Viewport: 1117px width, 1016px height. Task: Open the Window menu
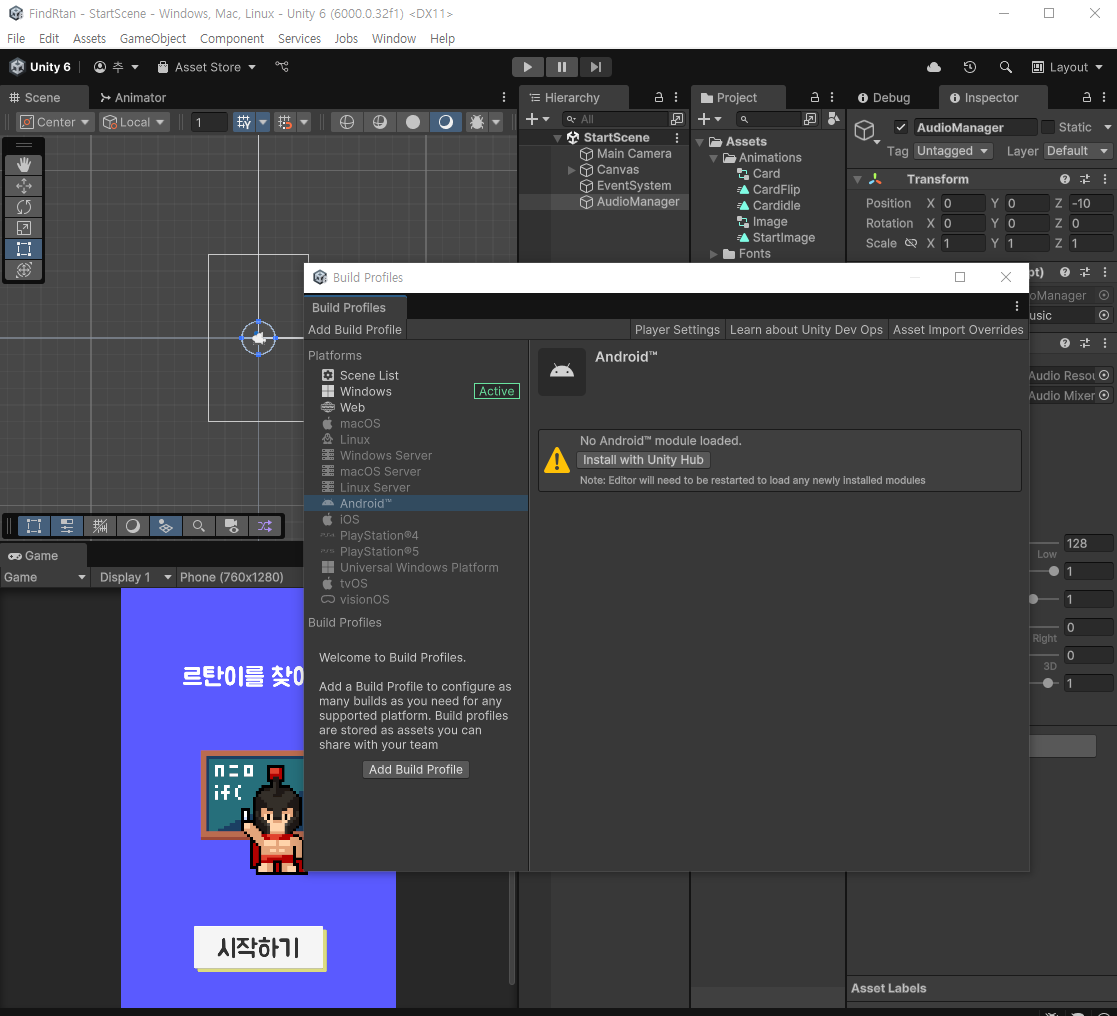(x=393, y=38)
